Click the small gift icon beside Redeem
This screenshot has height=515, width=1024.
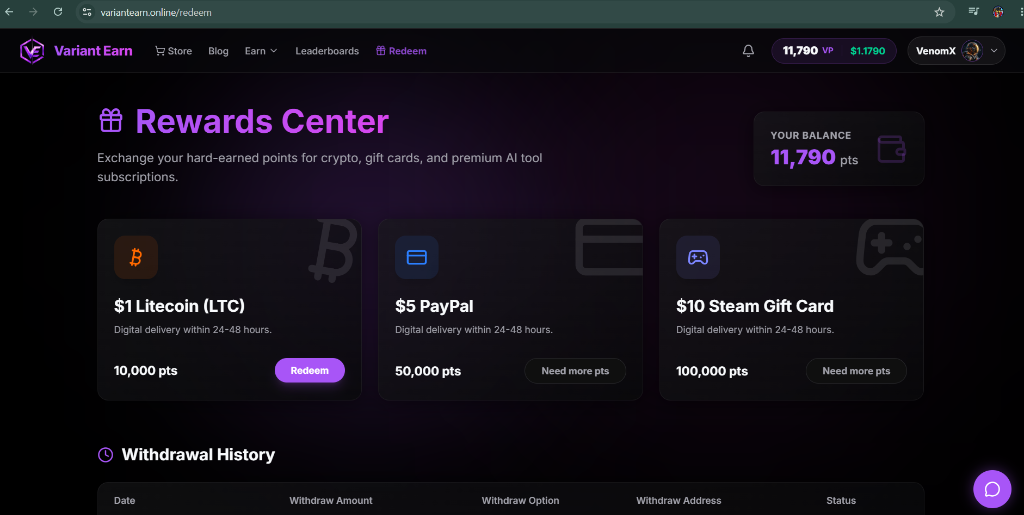381,51
